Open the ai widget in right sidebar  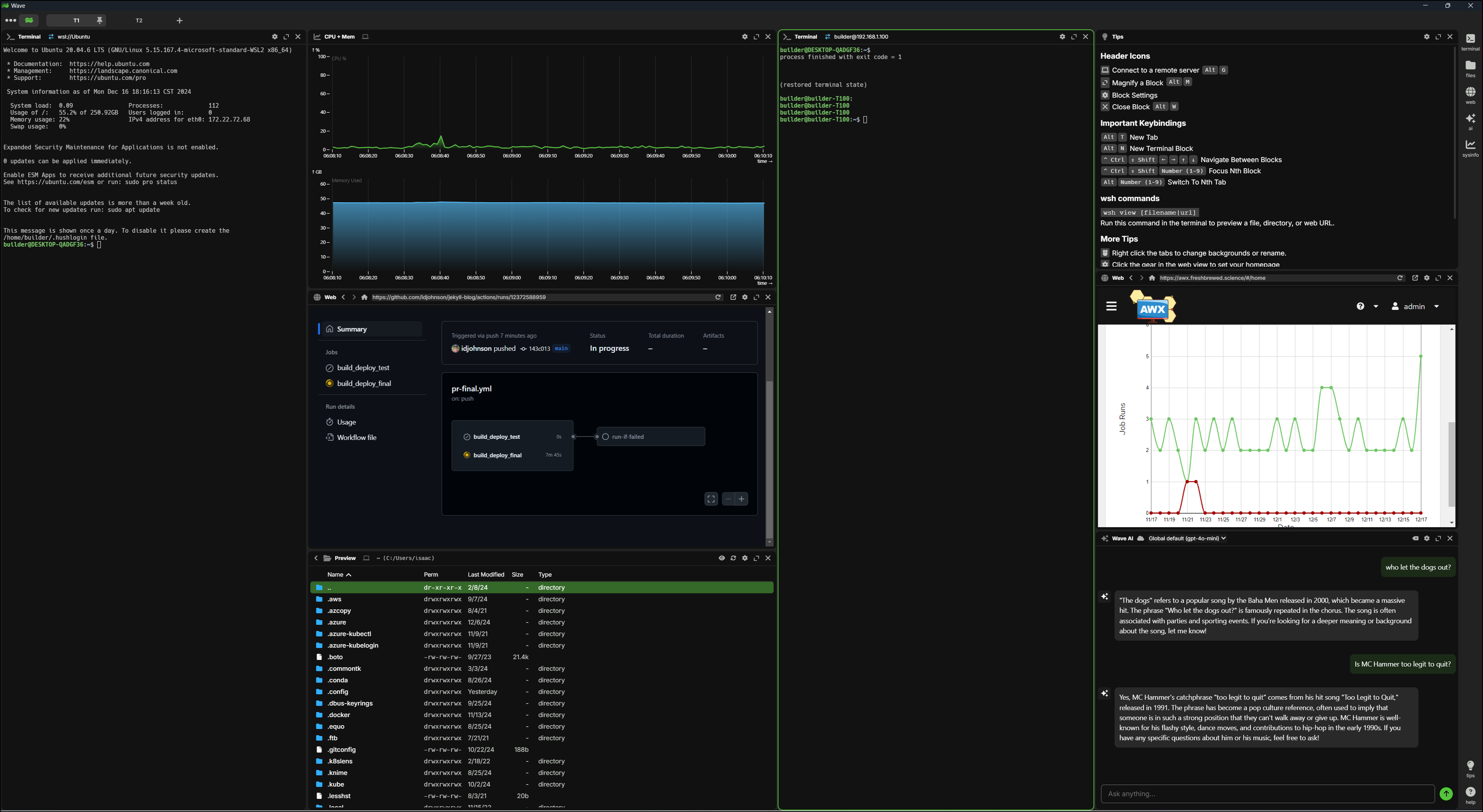tap(1470, 122)
